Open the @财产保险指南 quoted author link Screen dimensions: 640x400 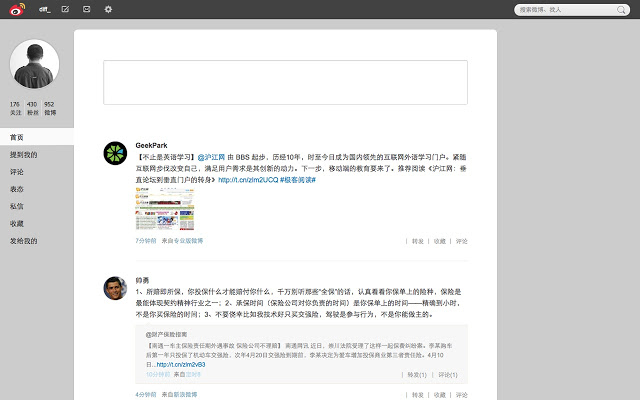coord(167,334)
